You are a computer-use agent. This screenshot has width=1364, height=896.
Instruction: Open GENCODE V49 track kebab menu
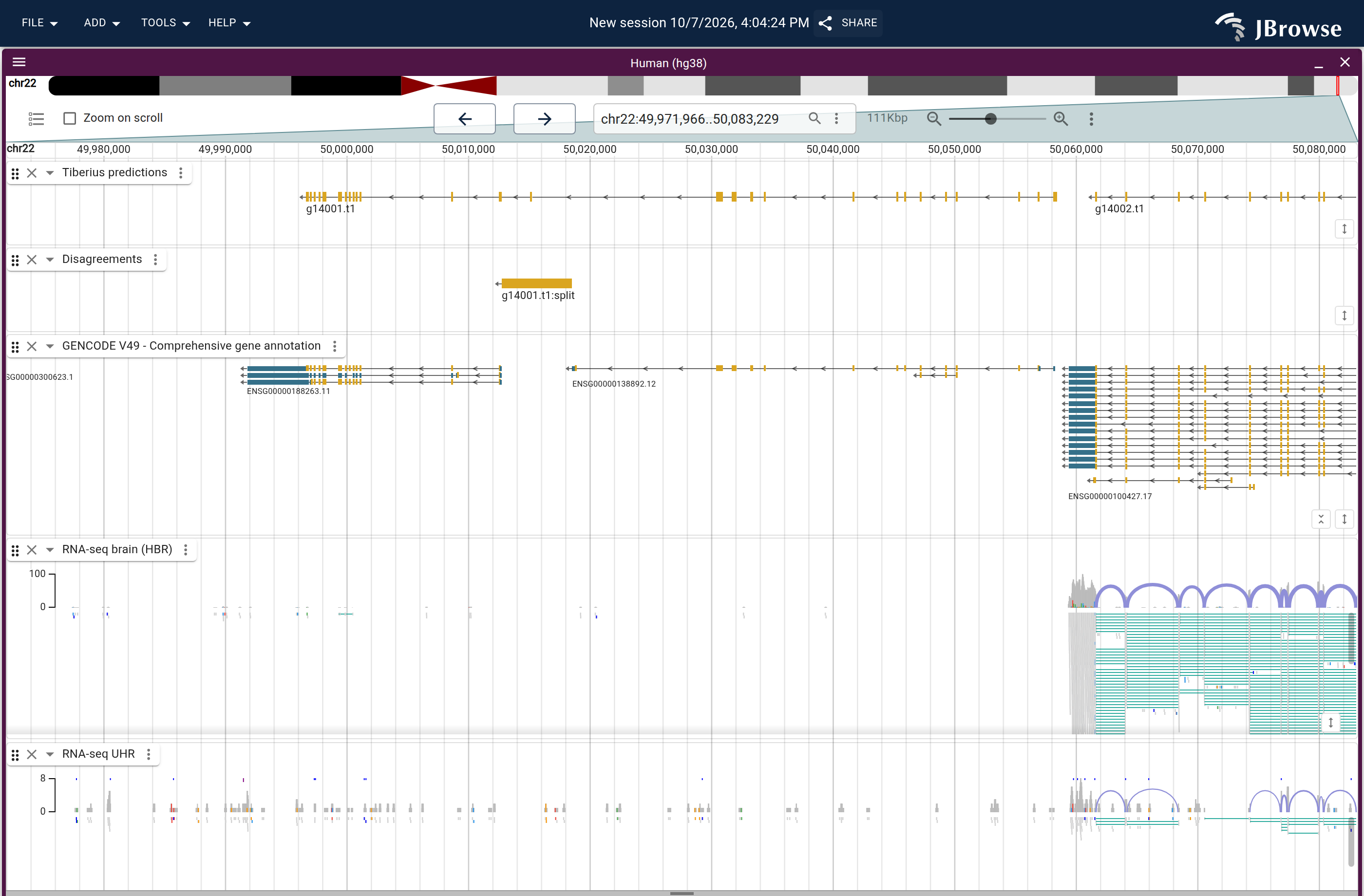pos(335,346)
